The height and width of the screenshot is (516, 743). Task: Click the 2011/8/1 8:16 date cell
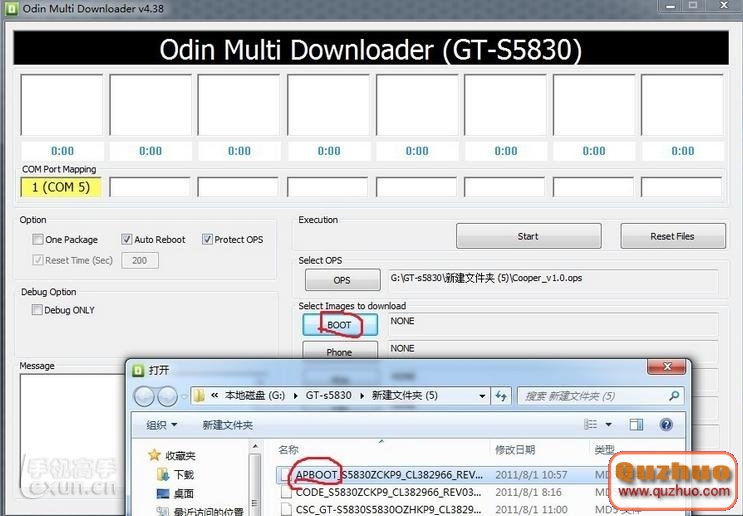(x=528, y=492)
